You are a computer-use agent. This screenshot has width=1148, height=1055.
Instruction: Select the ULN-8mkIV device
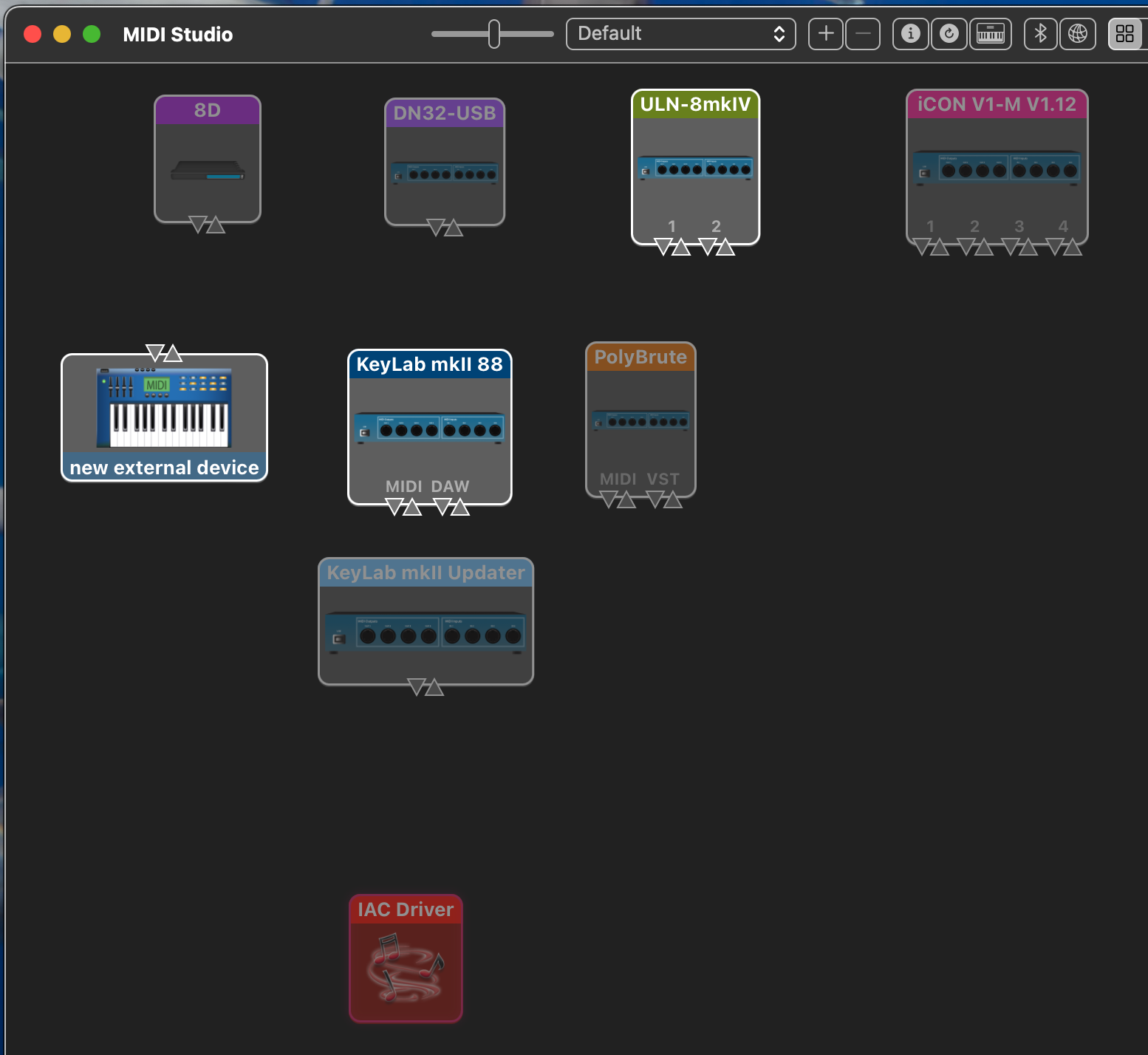(x=695, y=167)
